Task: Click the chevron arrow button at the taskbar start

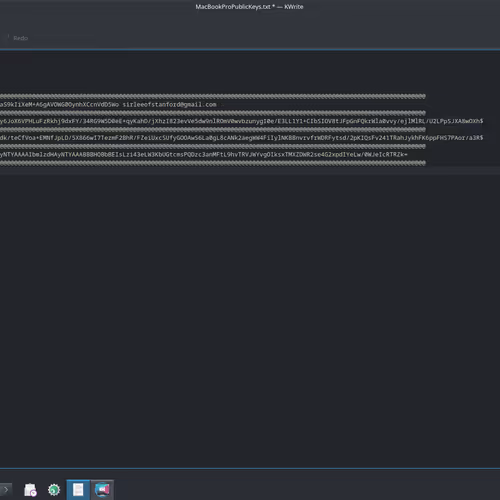Action: pyautogui.click(x=6, y=490)
